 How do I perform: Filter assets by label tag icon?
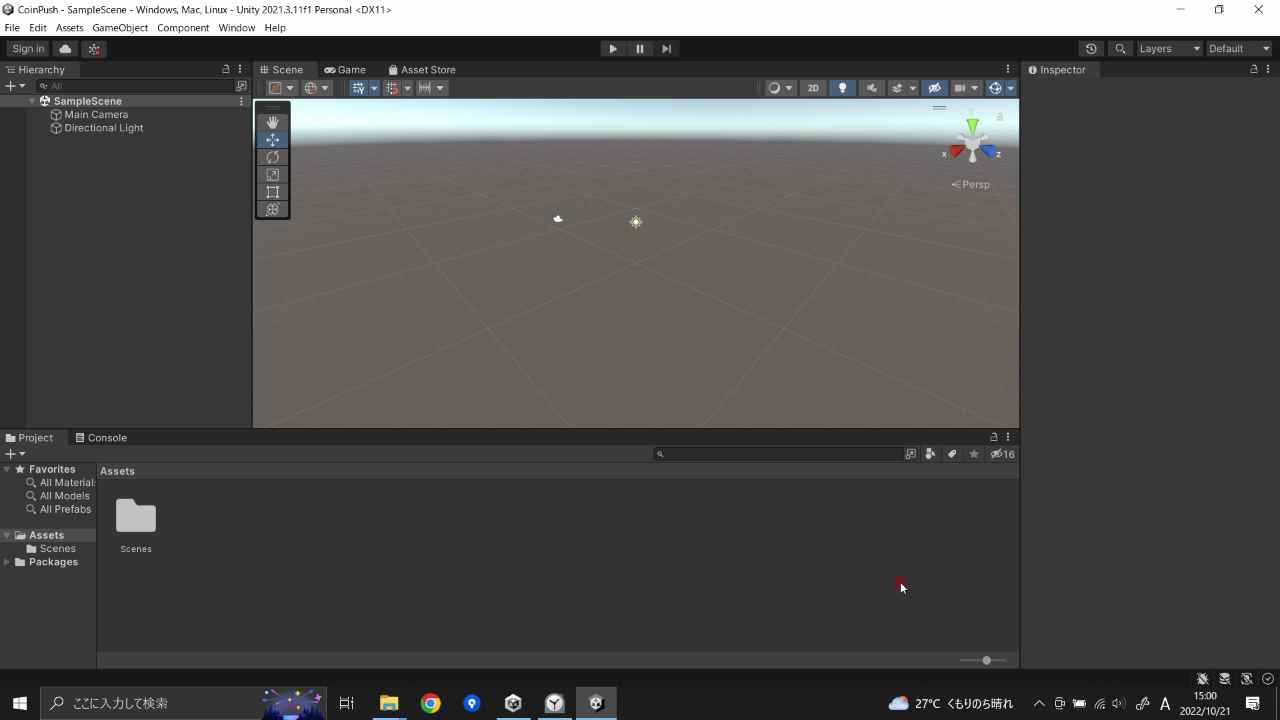tap(952, 454)
